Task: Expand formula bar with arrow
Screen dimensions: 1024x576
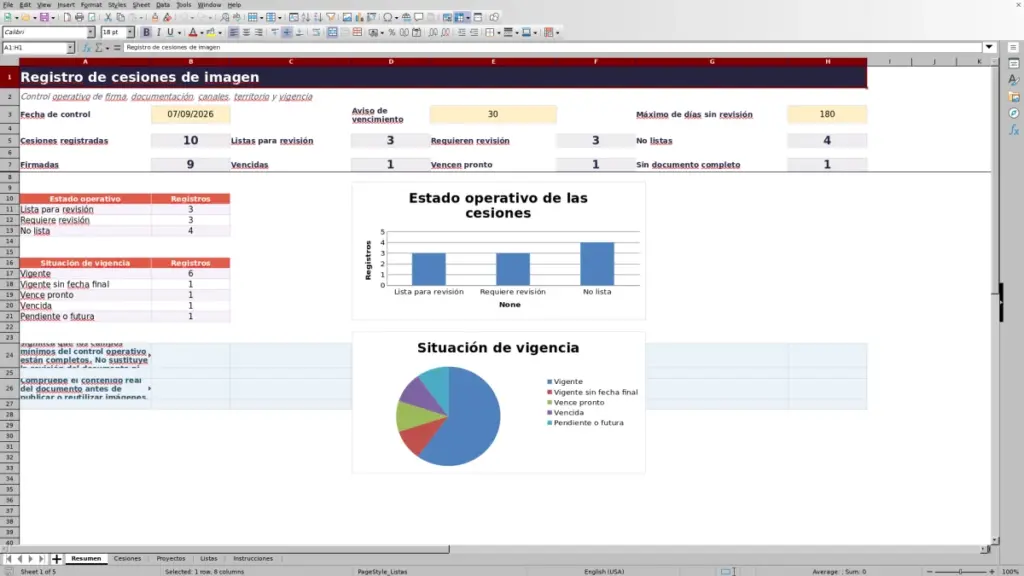Action: (989, 48)
